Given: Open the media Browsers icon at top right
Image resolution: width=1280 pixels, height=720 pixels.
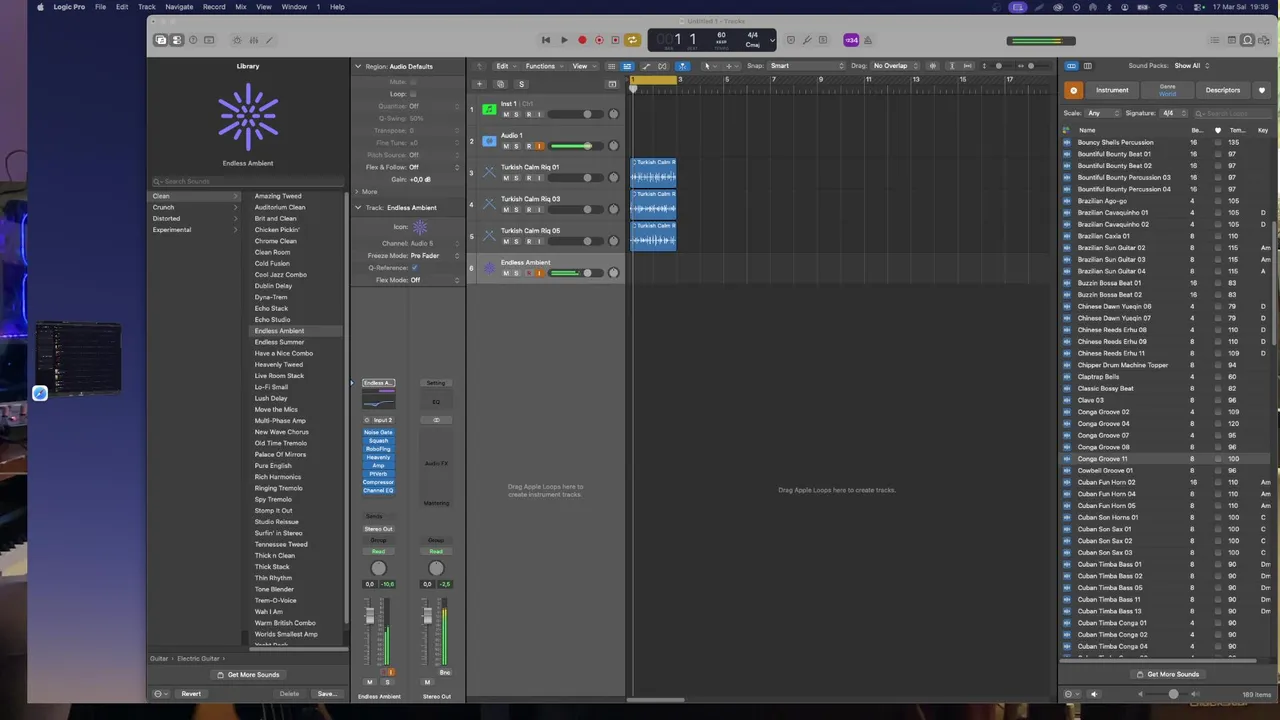Looking at the screenshot, I should (x=1263, y=40).
